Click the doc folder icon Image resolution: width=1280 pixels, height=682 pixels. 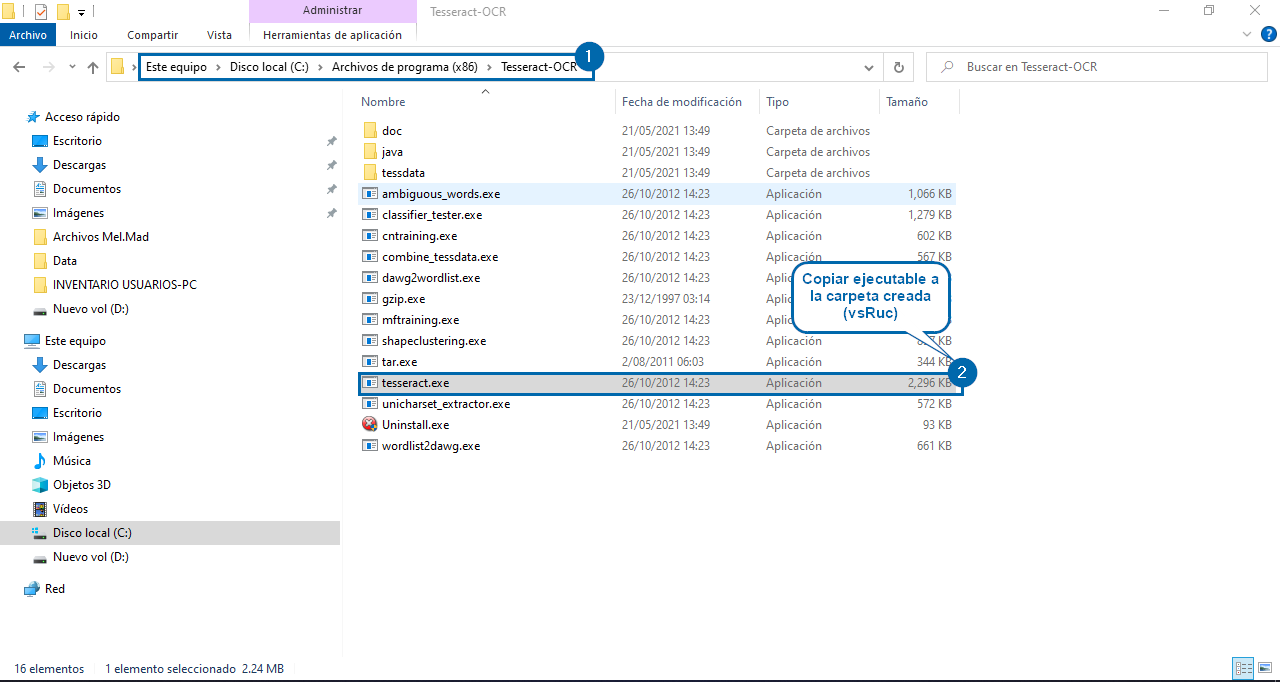[x=370, y=131]
